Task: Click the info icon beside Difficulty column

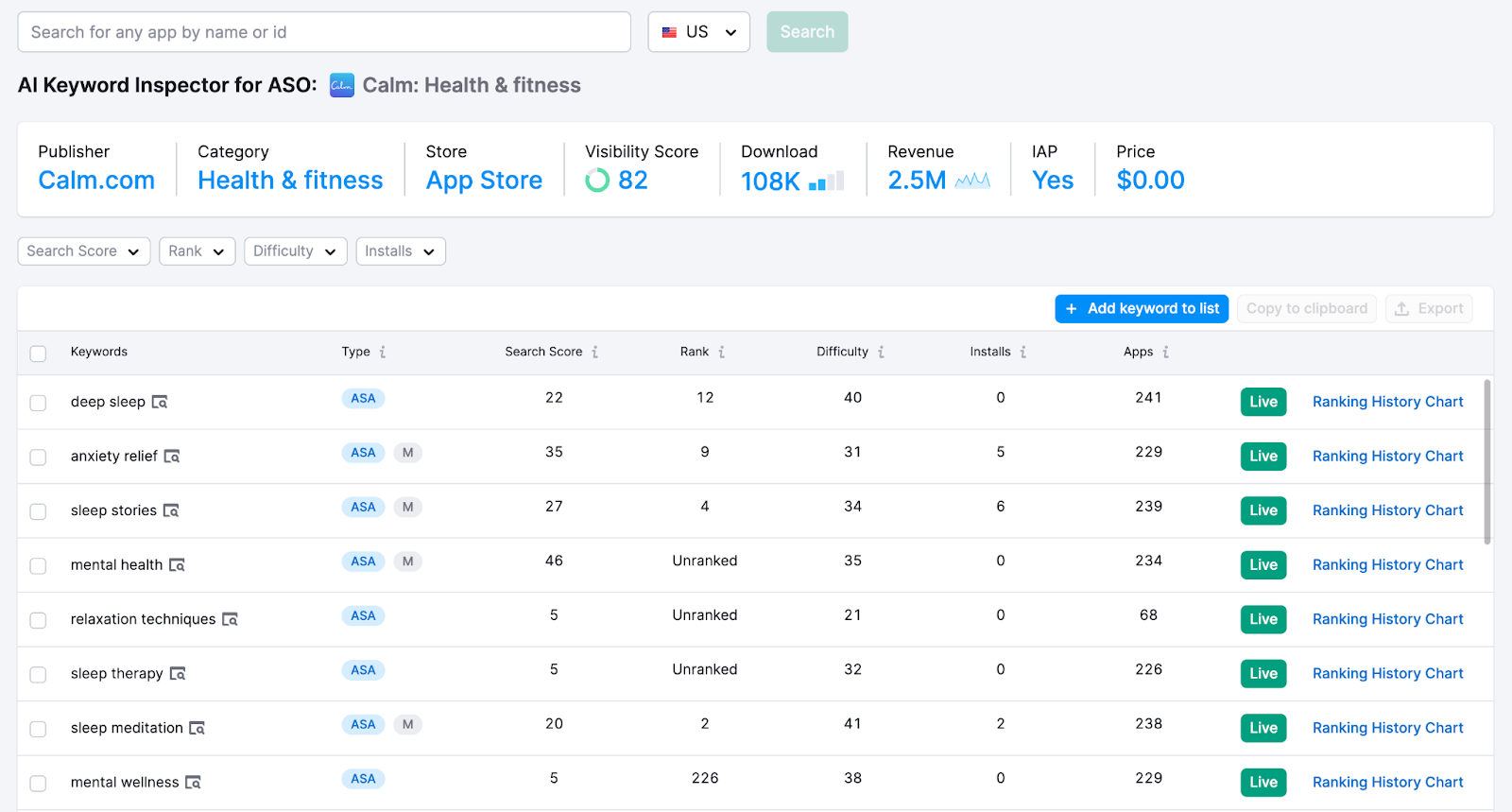Action: (x=881, y=353)
